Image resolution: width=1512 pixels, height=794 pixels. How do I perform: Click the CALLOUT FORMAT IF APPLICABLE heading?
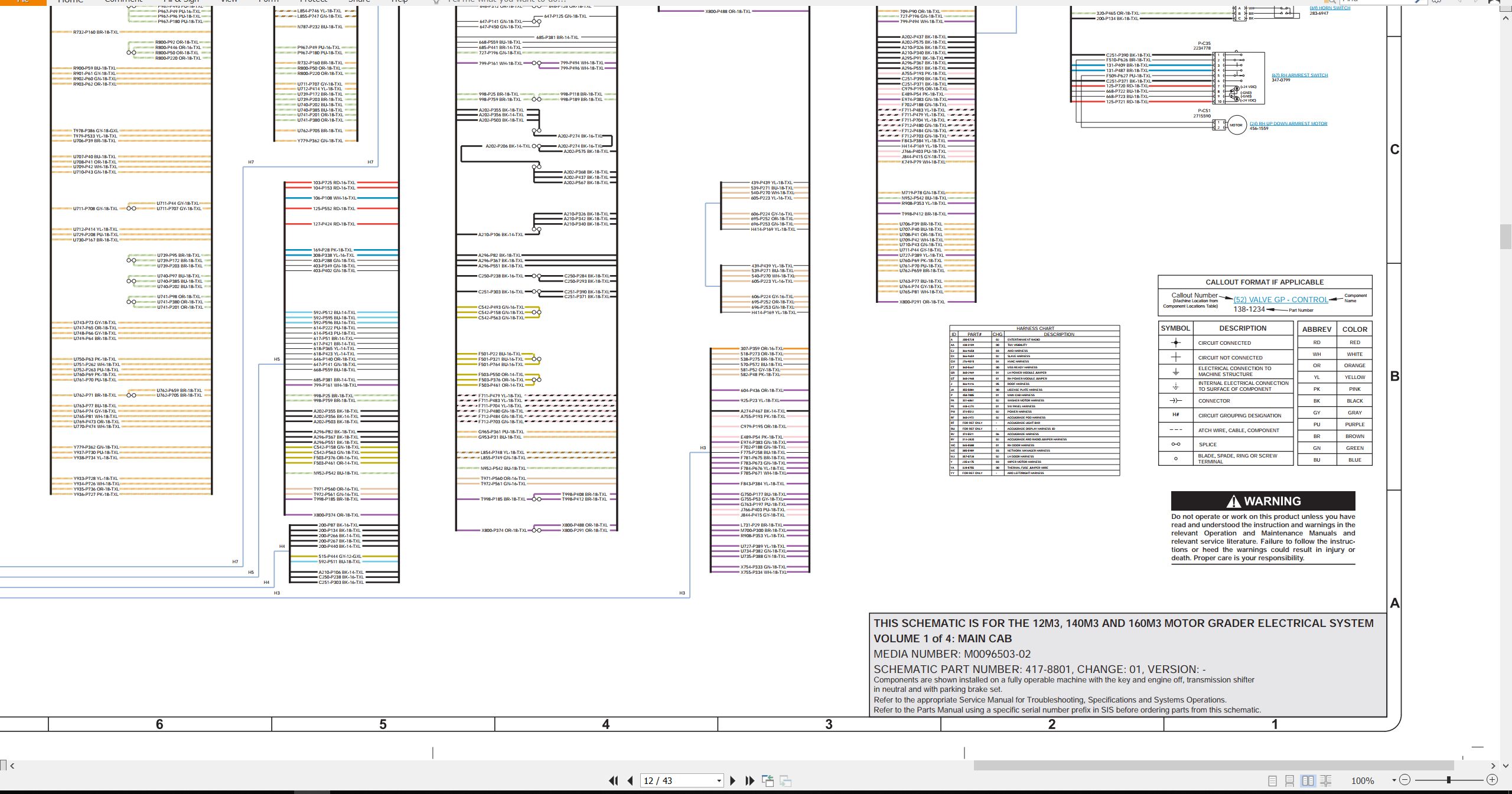point(1265,282)
